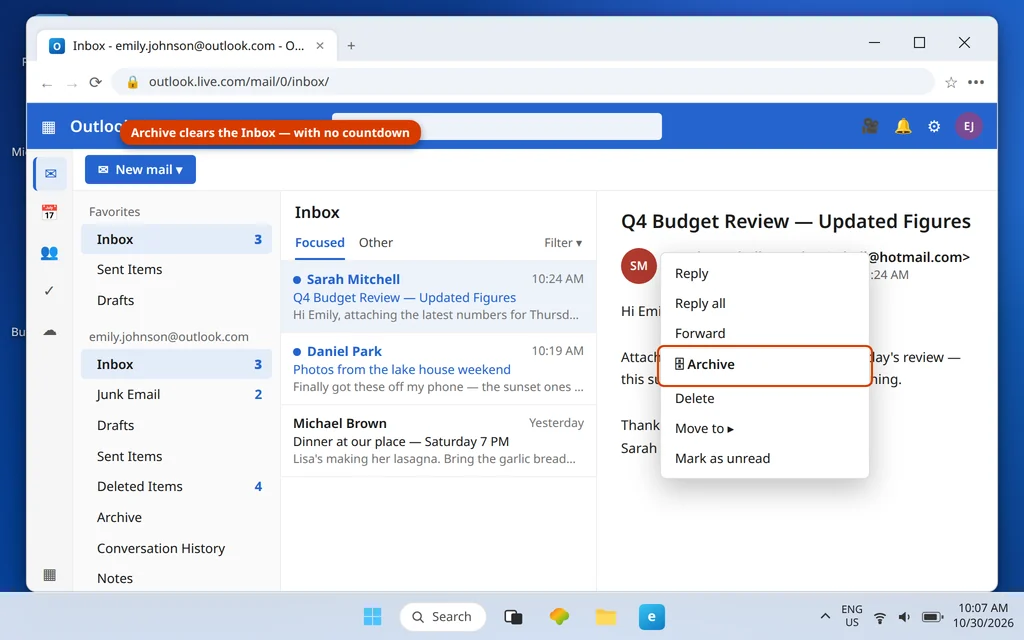Select Delete in context menu
This screenshot has height=640, width=1024.
[x=765, y=398]
